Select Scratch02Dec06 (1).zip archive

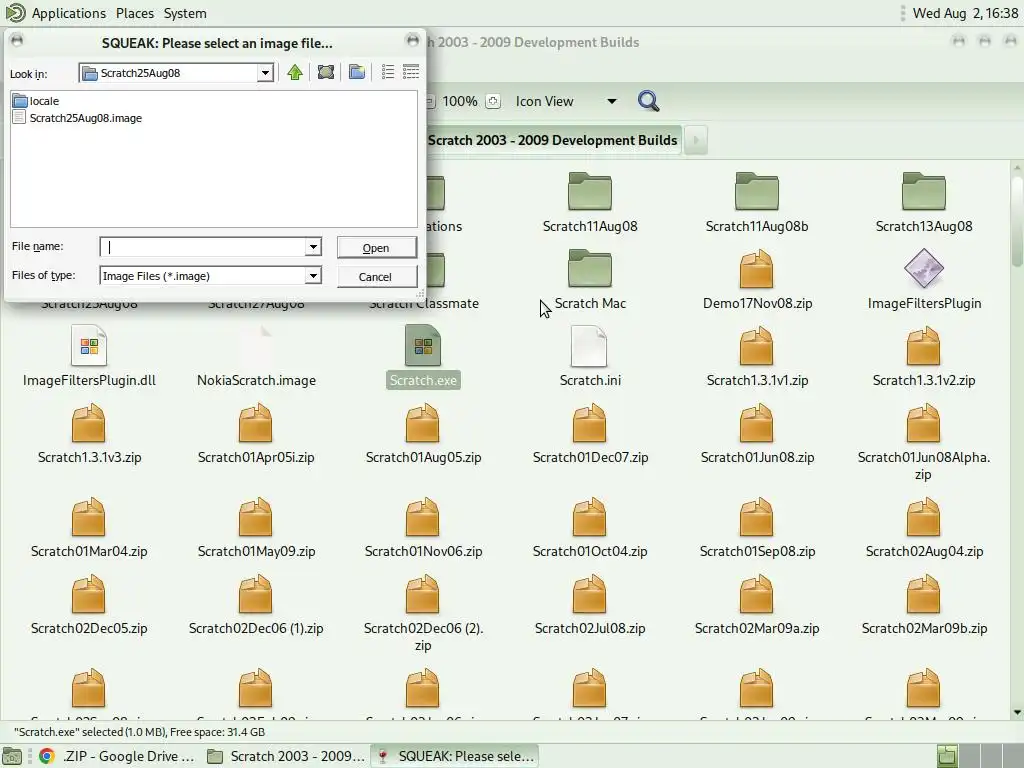coord(256,605)
